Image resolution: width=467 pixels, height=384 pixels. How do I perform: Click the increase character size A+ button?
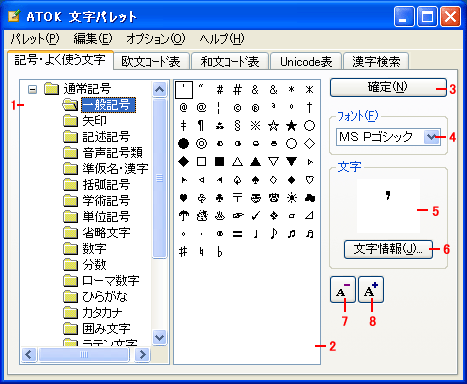pyautogui.click(x=371, y=289)
